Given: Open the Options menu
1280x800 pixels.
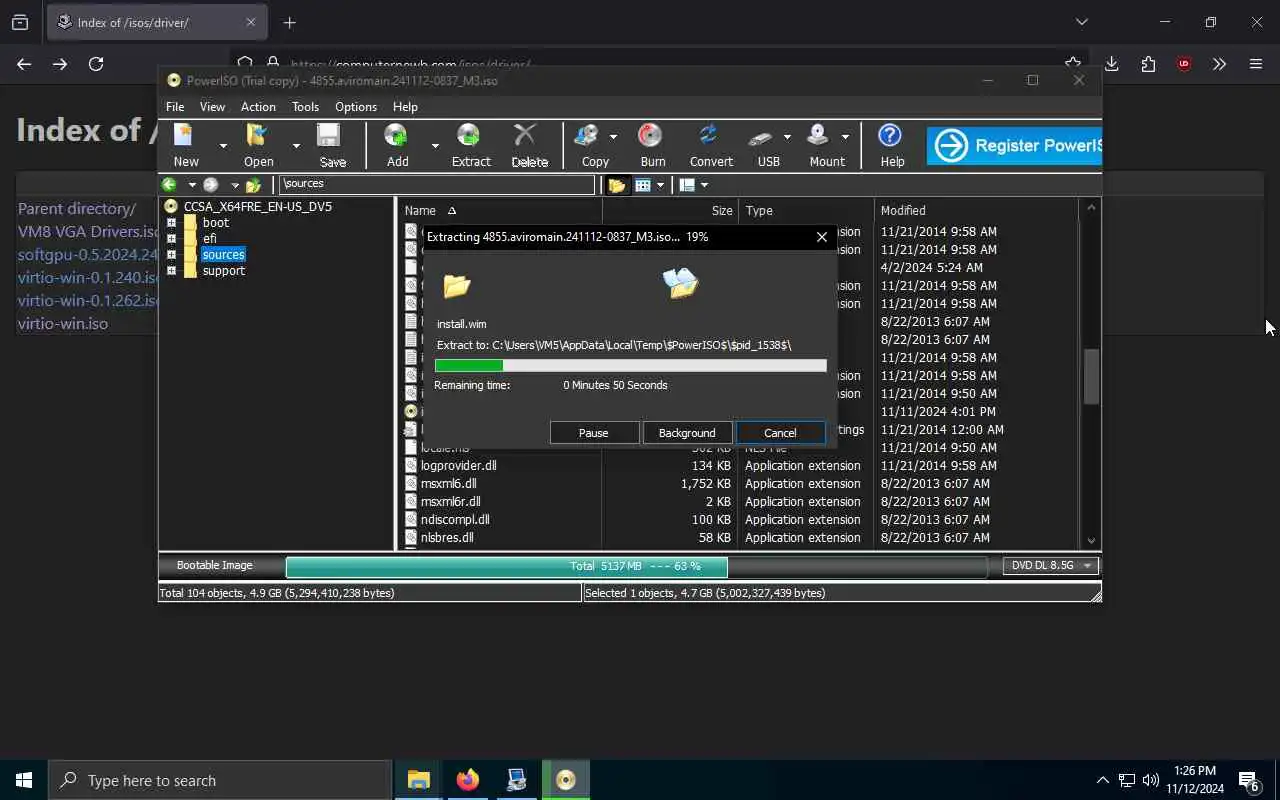Looking at the screenshot, I should pos(356,107).
